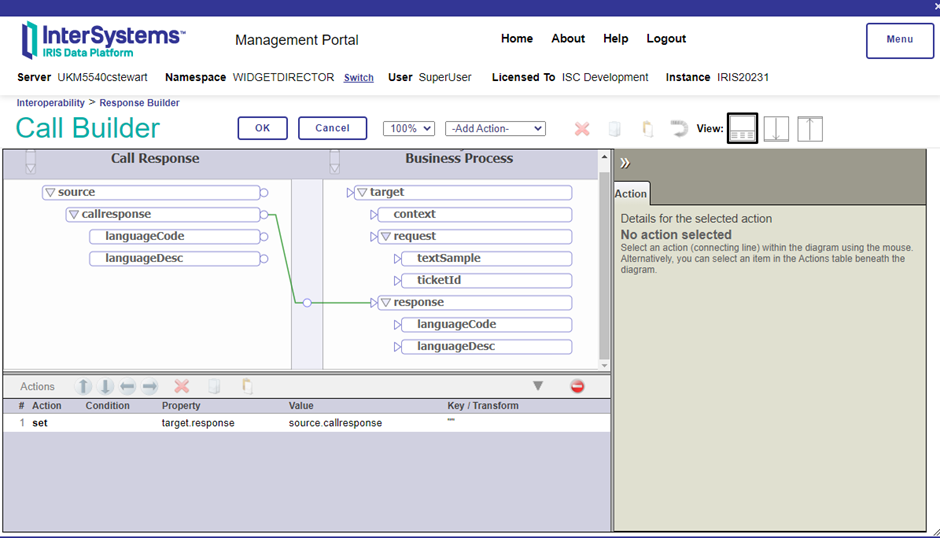Click the top toolbar red X delete icon
The height and width of the screenshot is (538, 940).
click(582, 129)
